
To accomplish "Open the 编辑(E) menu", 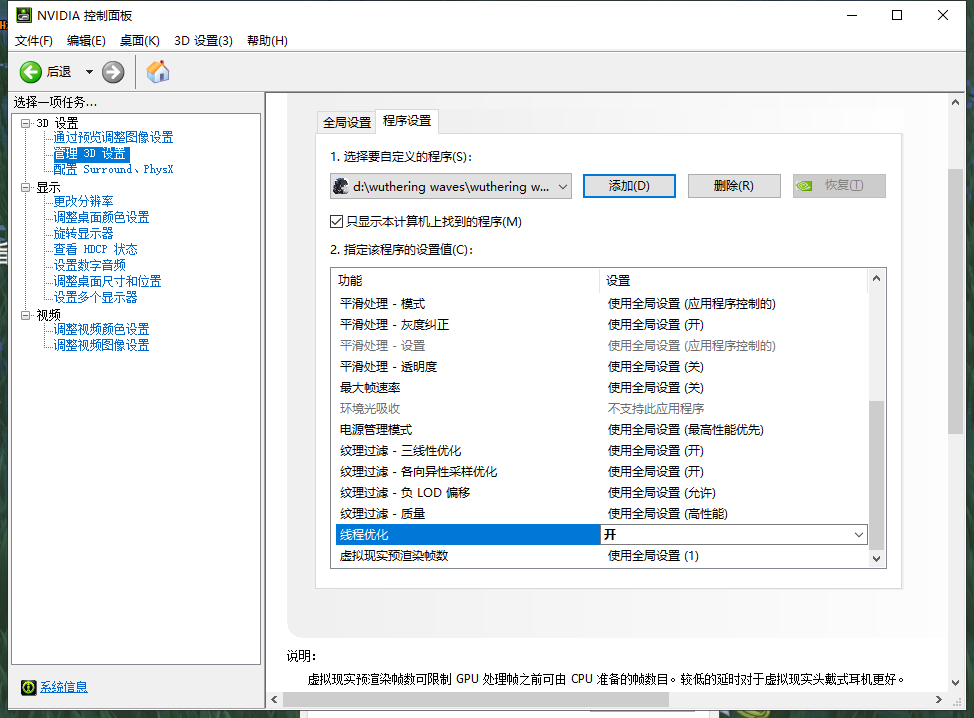I will pos(86,40).
